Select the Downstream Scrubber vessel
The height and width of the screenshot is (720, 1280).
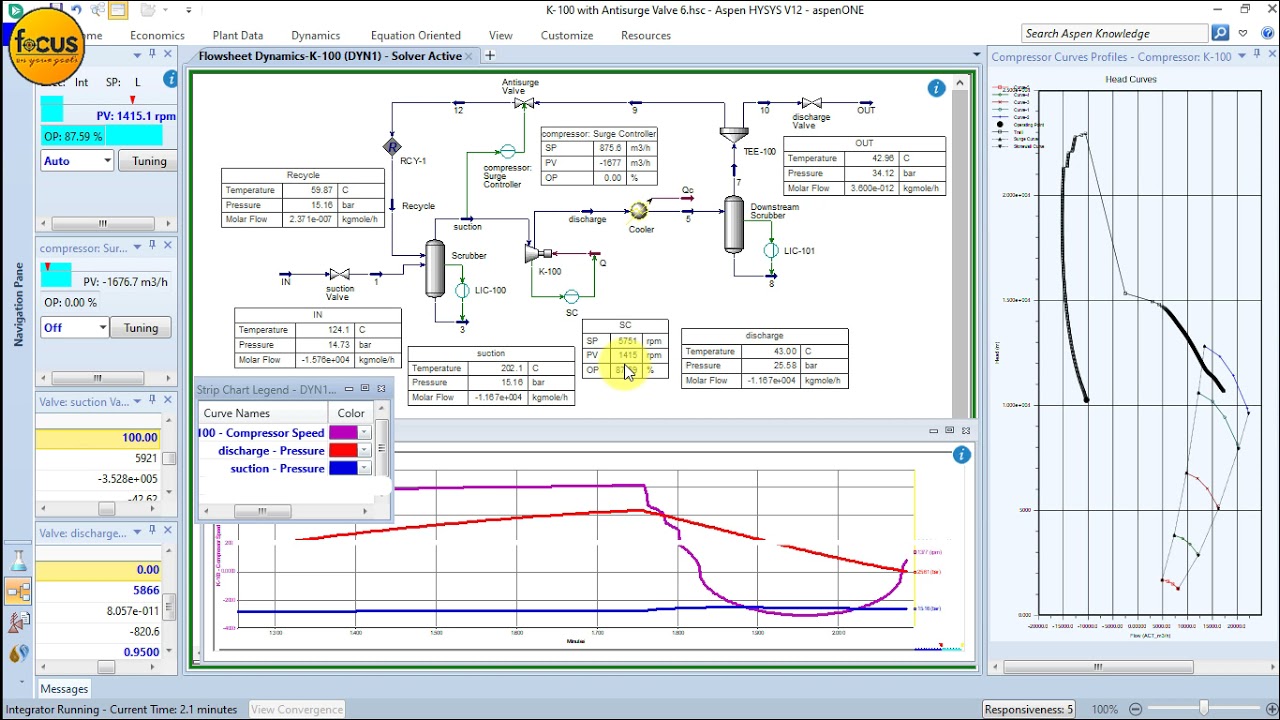coord(734,224)
